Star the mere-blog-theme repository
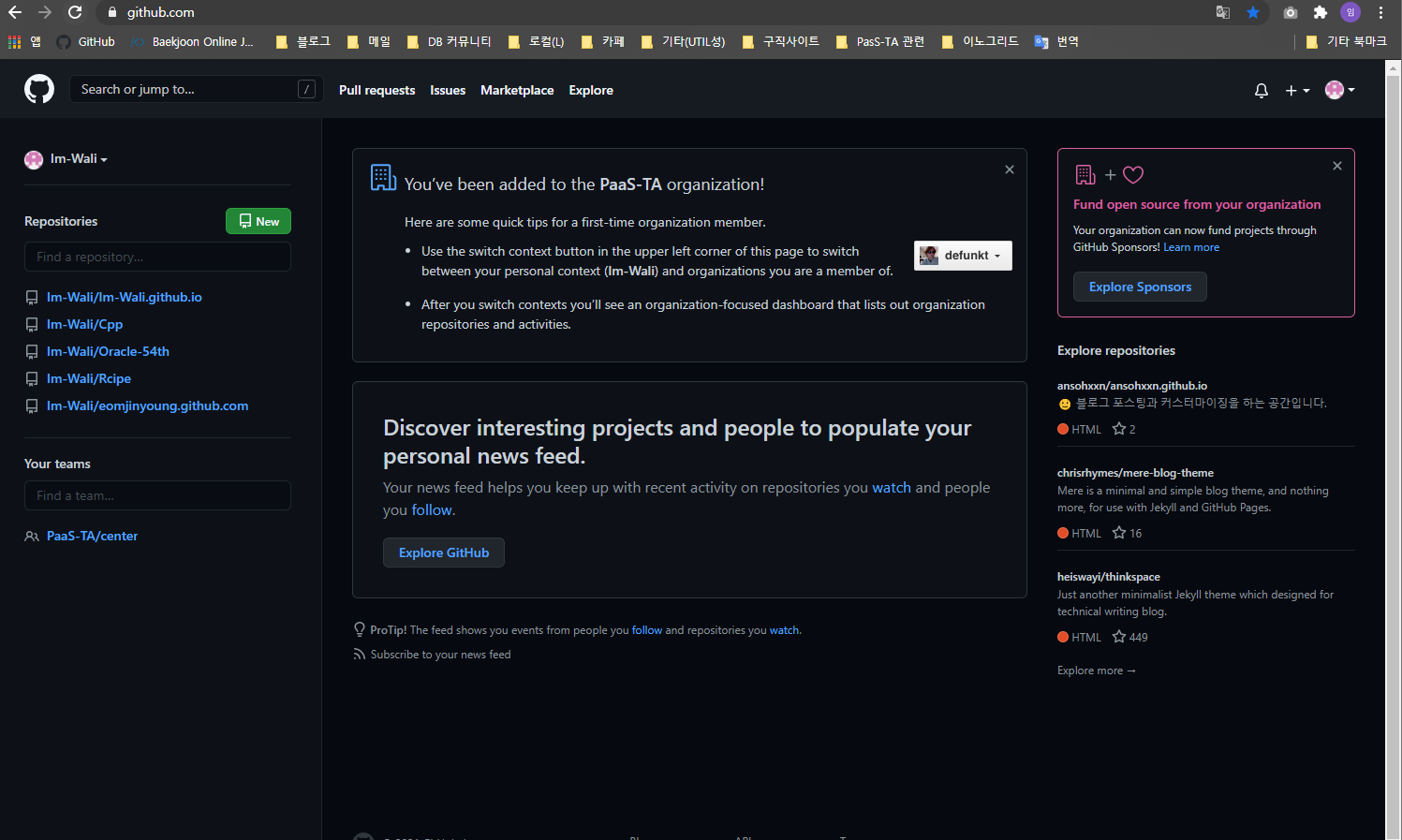Viewport: 1402px width, 840px height. [x=1119, y=533]
